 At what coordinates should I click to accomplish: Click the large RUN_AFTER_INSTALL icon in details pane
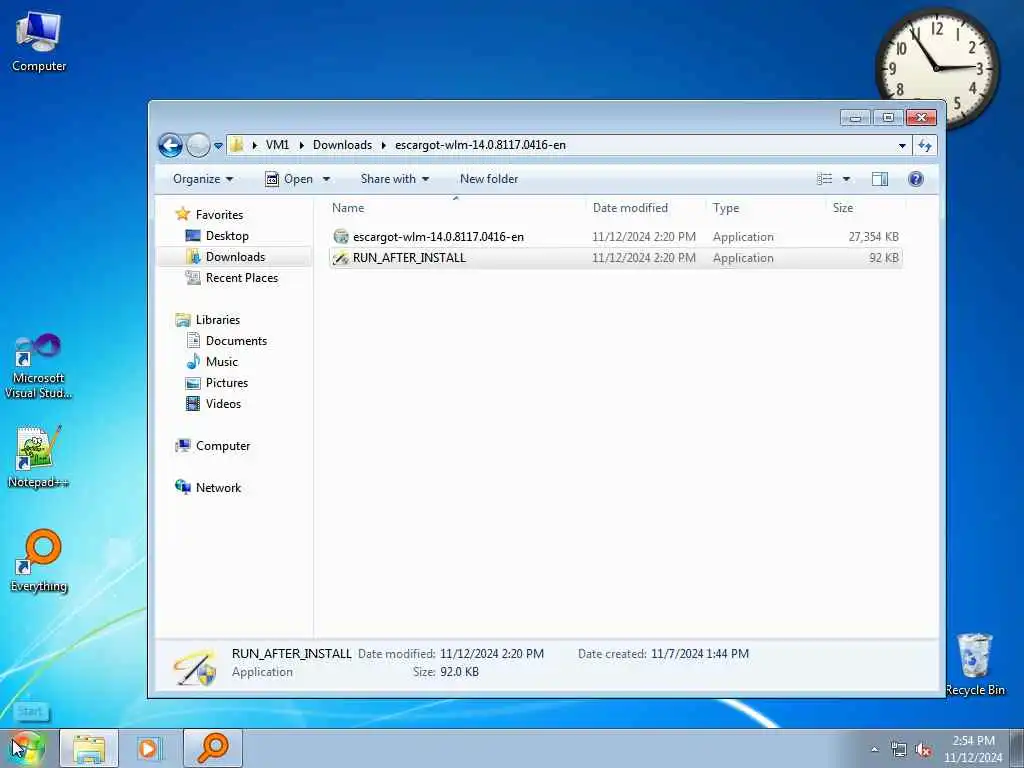click(195, 667)
